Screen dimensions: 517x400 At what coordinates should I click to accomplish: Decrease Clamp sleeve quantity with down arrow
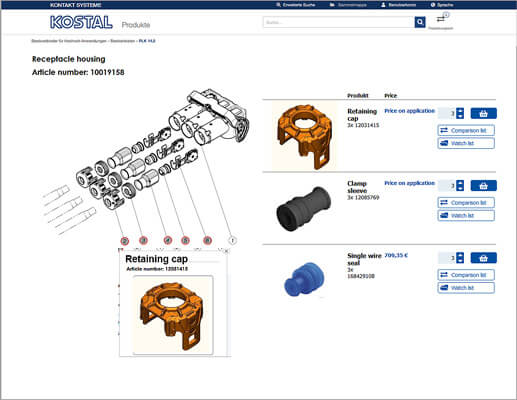click(460, 189)
